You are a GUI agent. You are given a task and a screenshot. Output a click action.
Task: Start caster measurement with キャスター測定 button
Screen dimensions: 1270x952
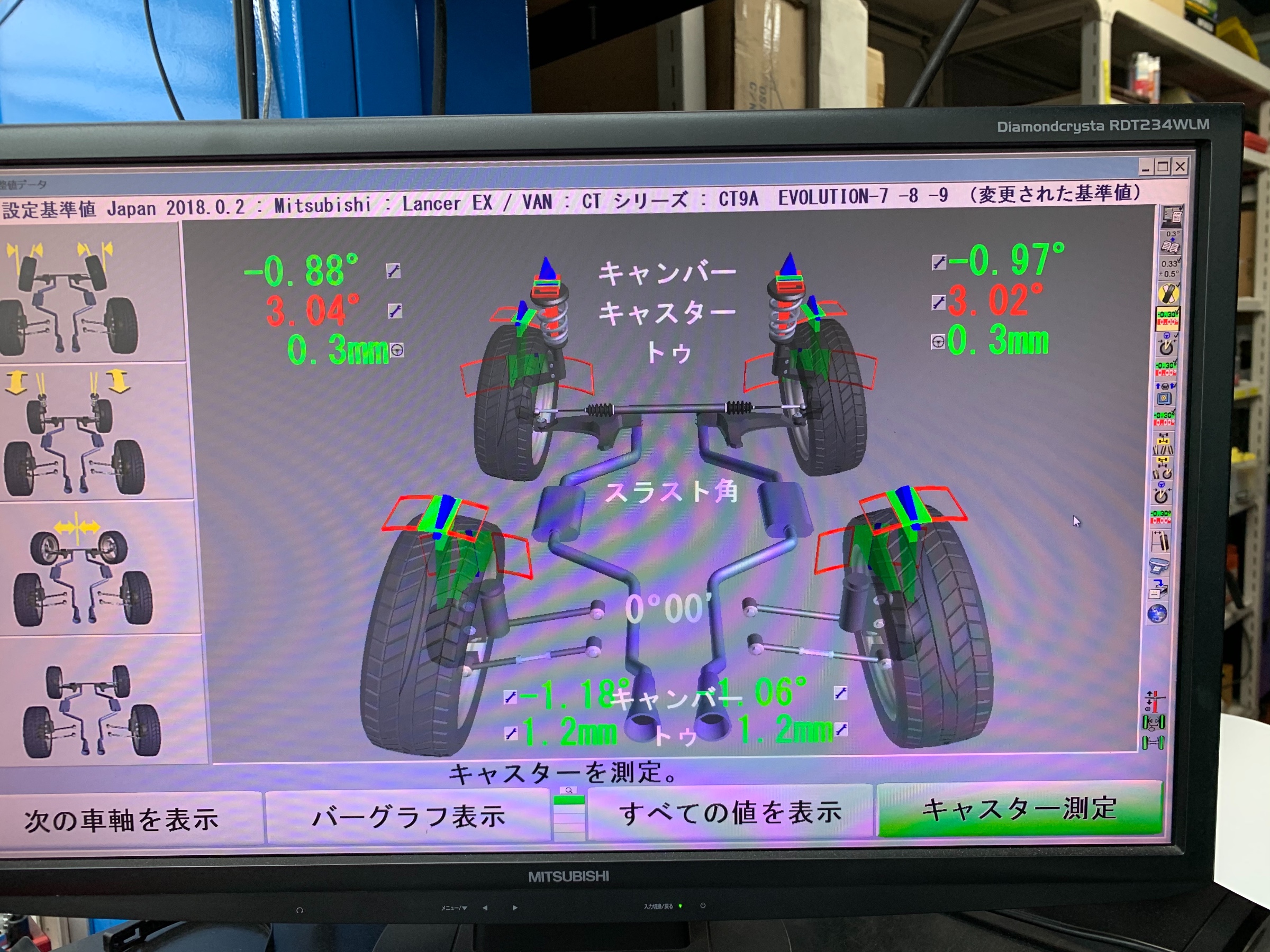click(1020, 809)
